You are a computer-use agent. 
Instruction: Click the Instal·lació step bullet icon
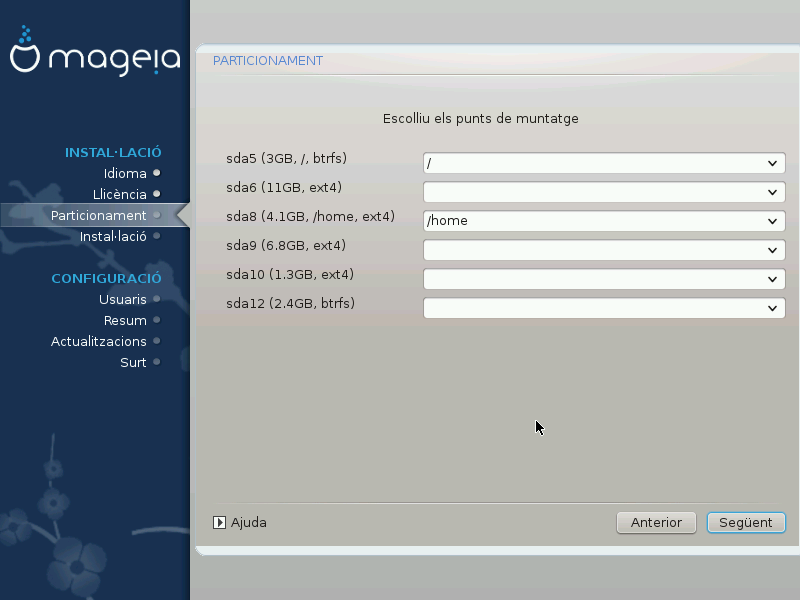coord(157,236)
